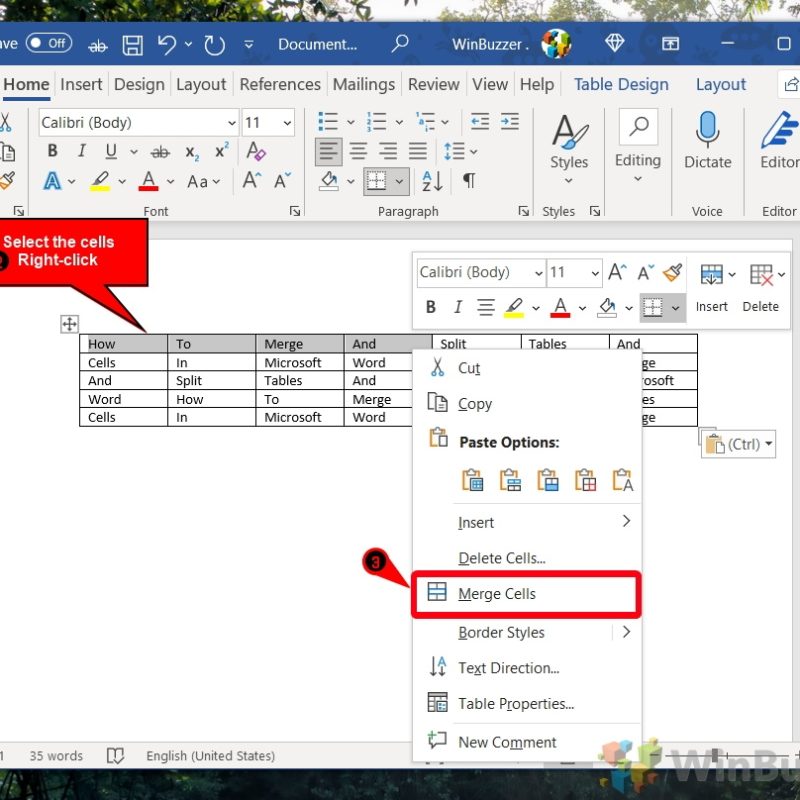The image size is (800, 800).
Task: Switch to the Design tab
Action: [x=139, y=84]
